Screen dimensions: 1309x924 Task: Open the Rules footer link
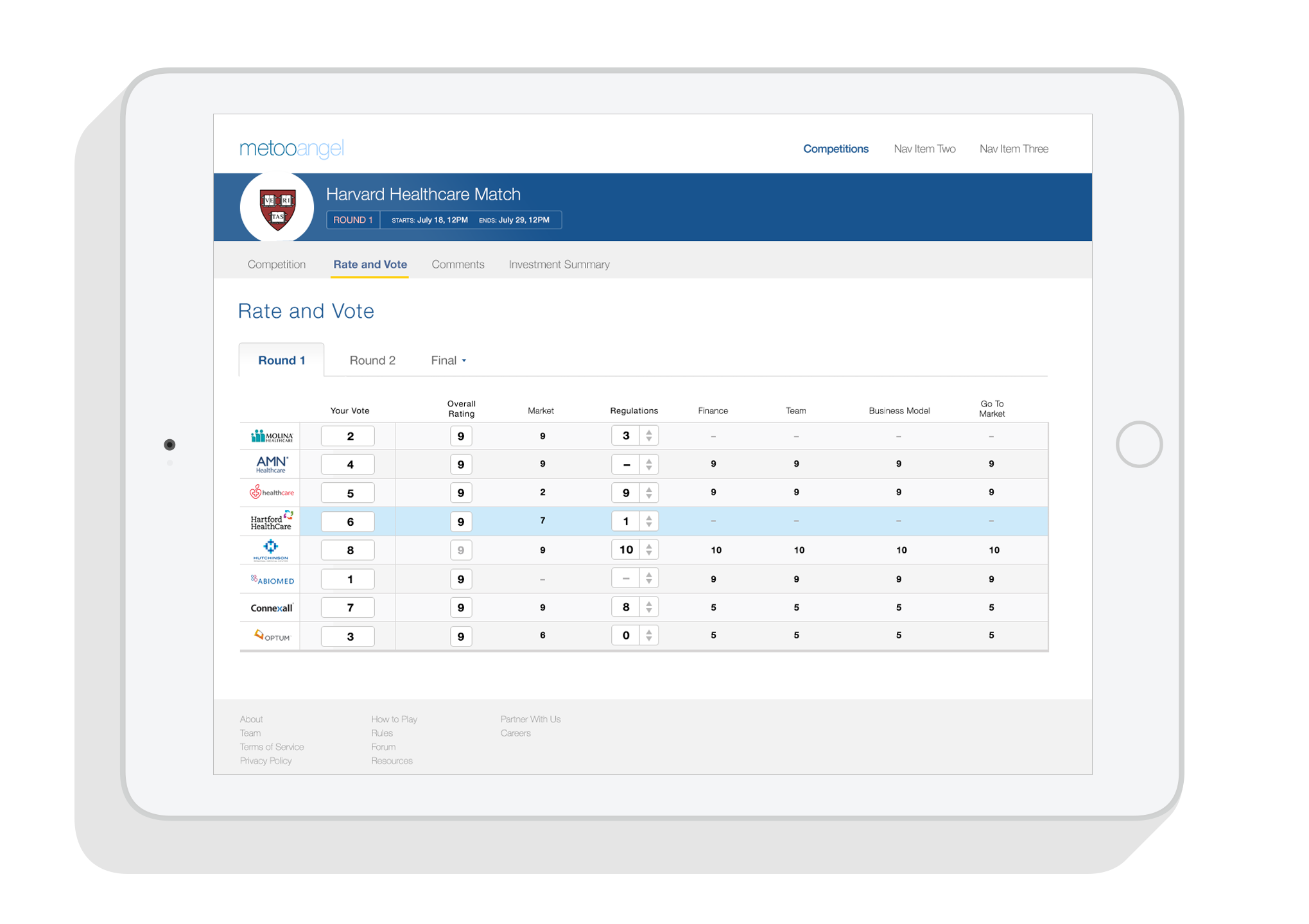(x=382, y=733)
